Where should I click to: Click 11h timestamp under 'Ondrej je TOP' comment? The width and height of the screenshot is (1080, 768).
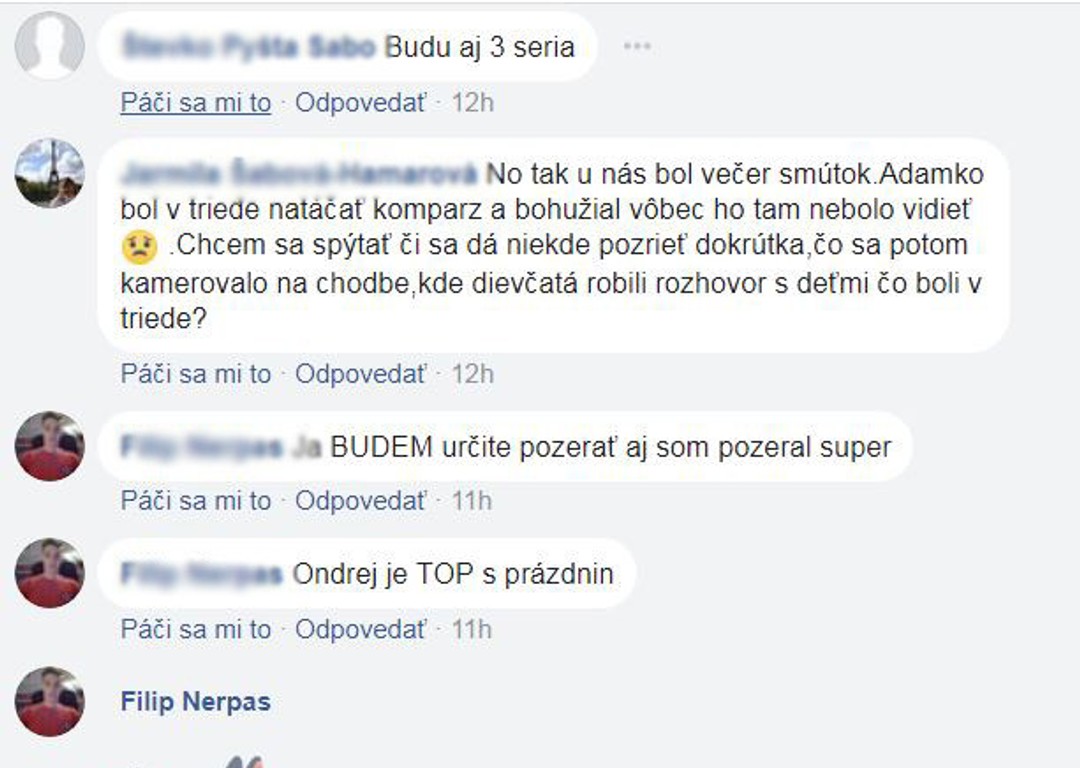[x=472, y=629]
